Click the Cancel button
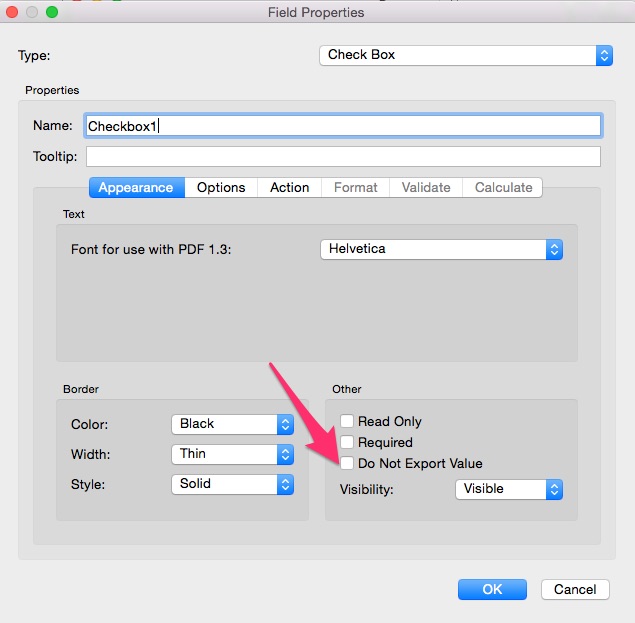The height and width of the screenshot is (623, 635). coord(575,589)
